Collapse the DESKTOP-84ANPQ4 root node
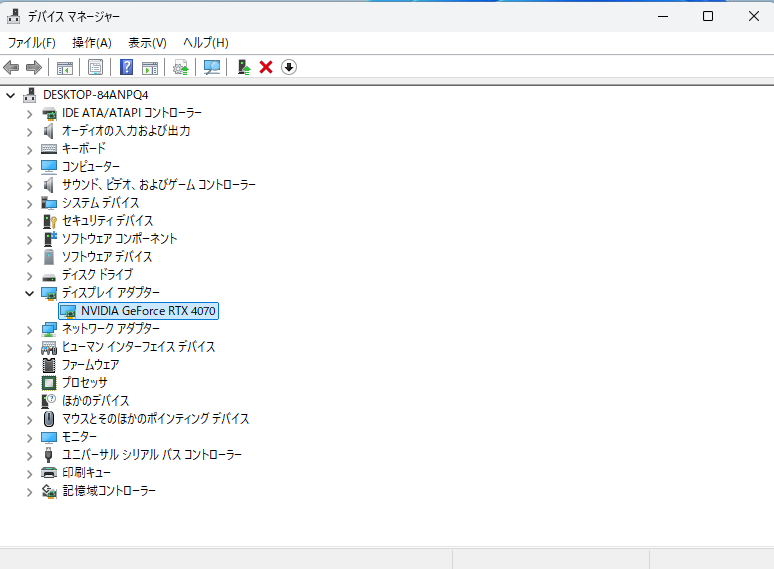This screenshot has height=569, width=774. coord(10,95)
